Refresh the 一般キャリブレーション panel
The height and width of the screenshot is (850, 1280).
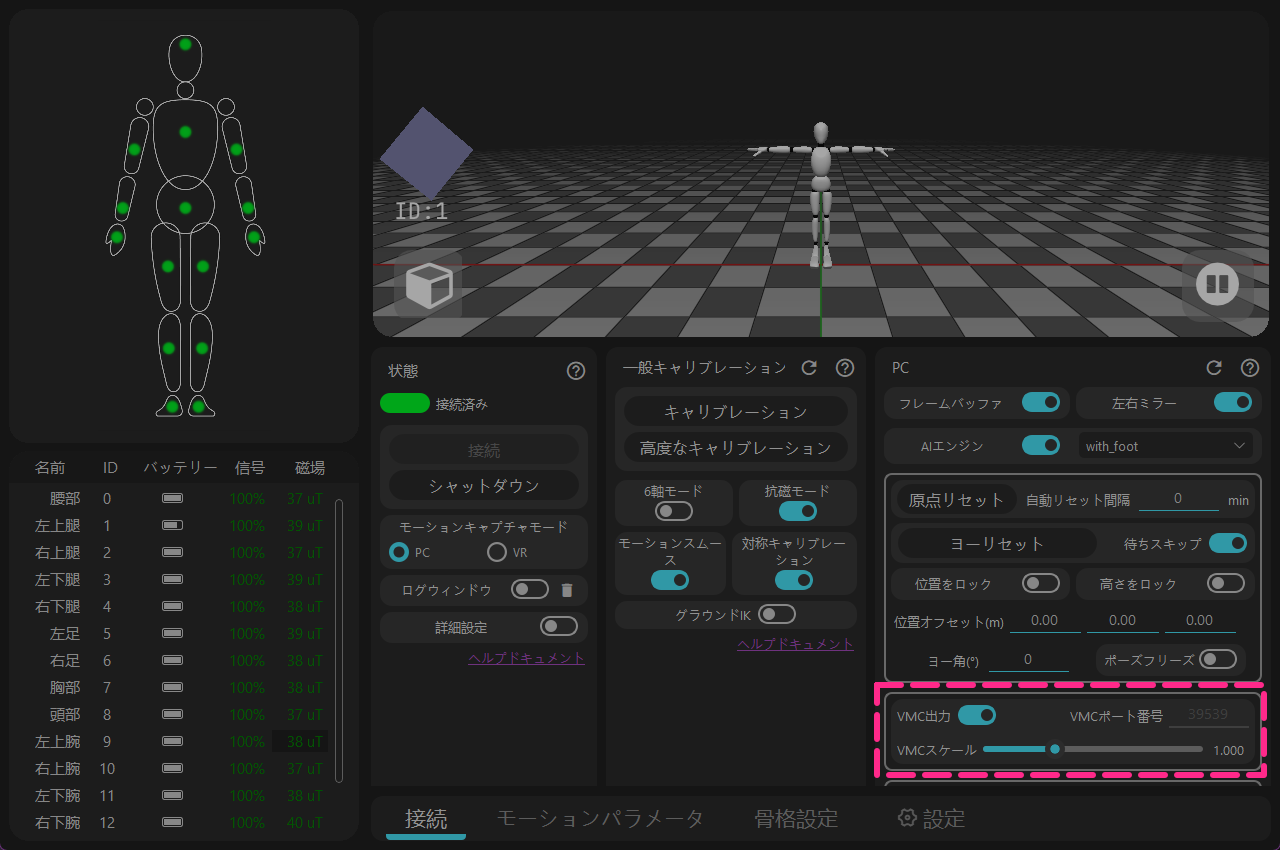click(810, 368)
